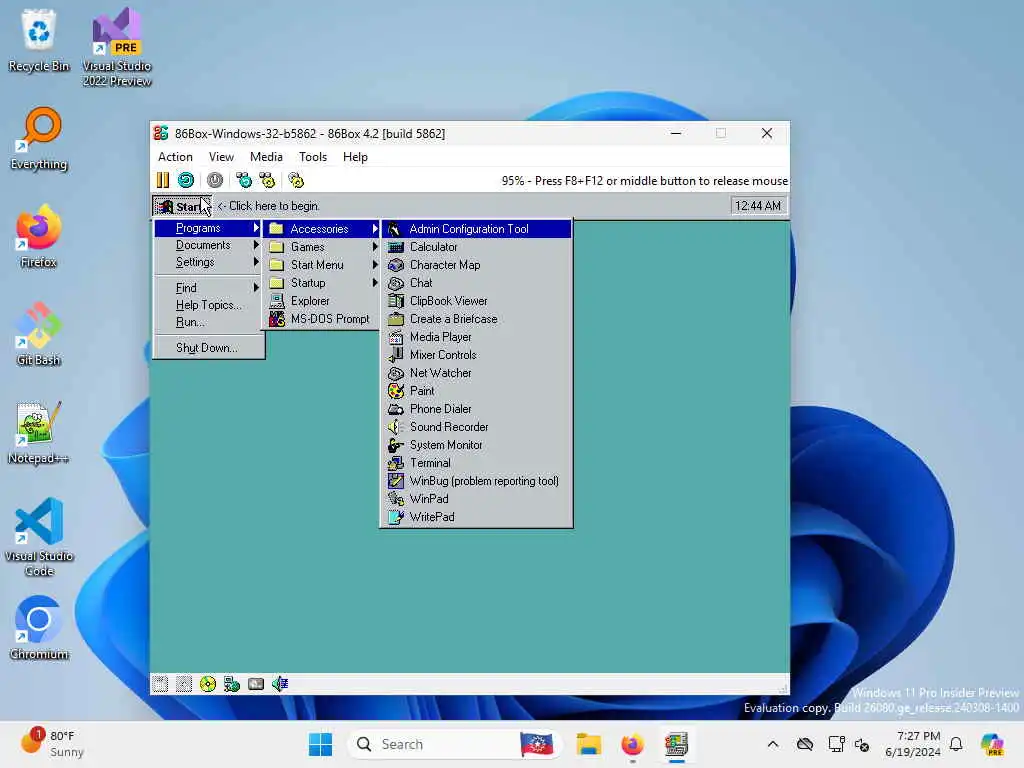
Task: Expand the Startup folder submenu
Action: point(322,283)
